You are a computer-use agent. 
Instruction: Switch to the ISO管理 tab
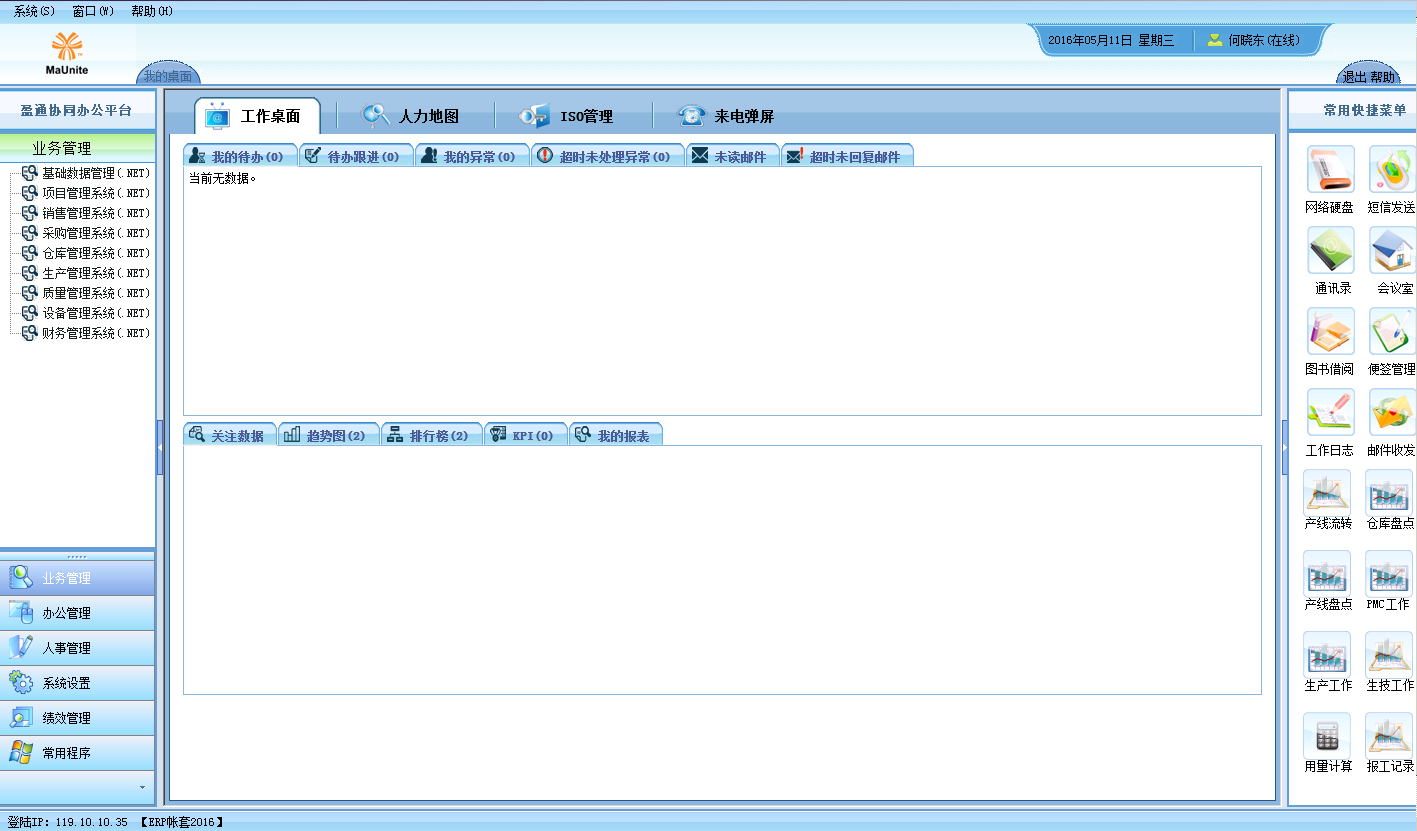tap(566, 116)
